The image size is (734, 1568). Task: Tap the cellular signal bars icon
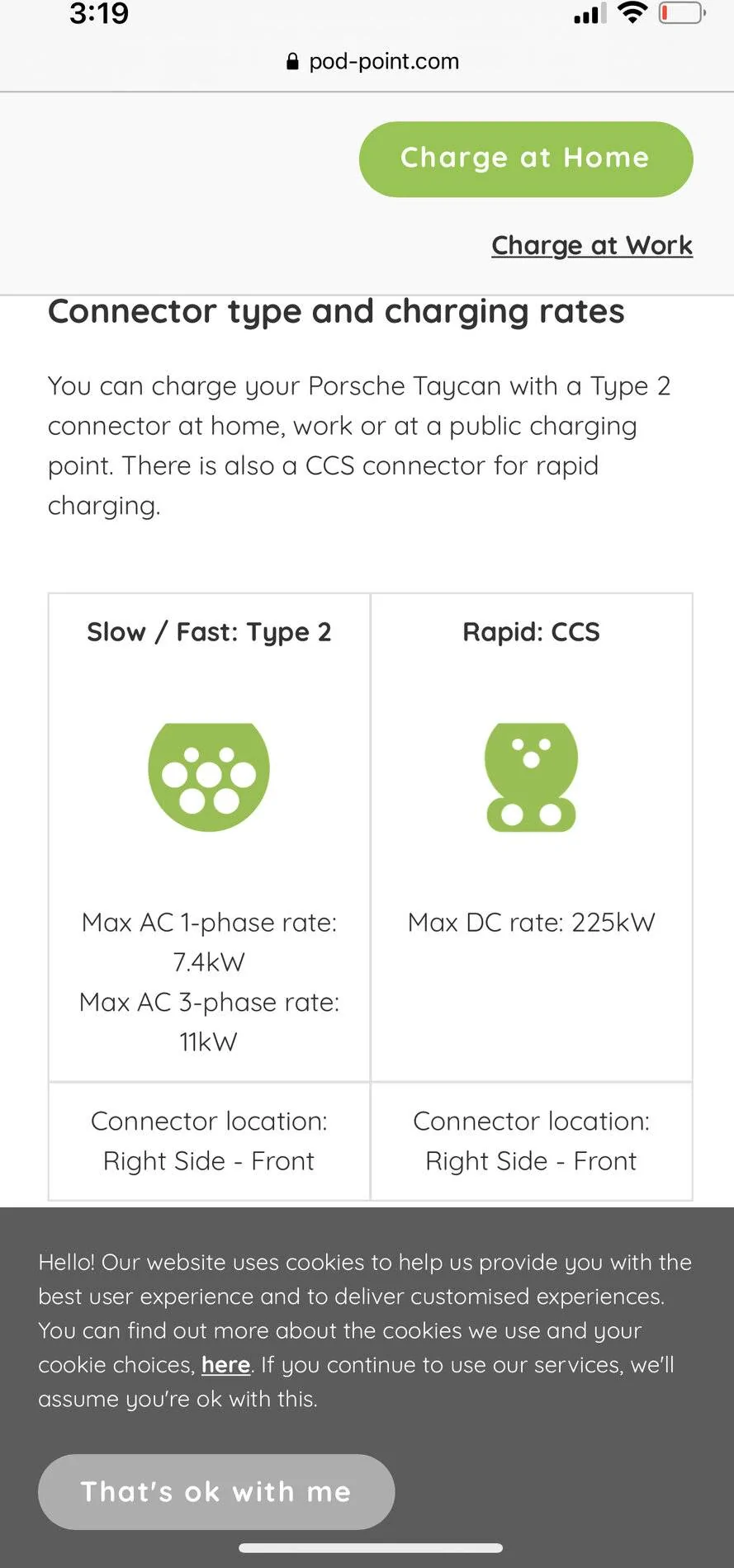click(590, 14)
